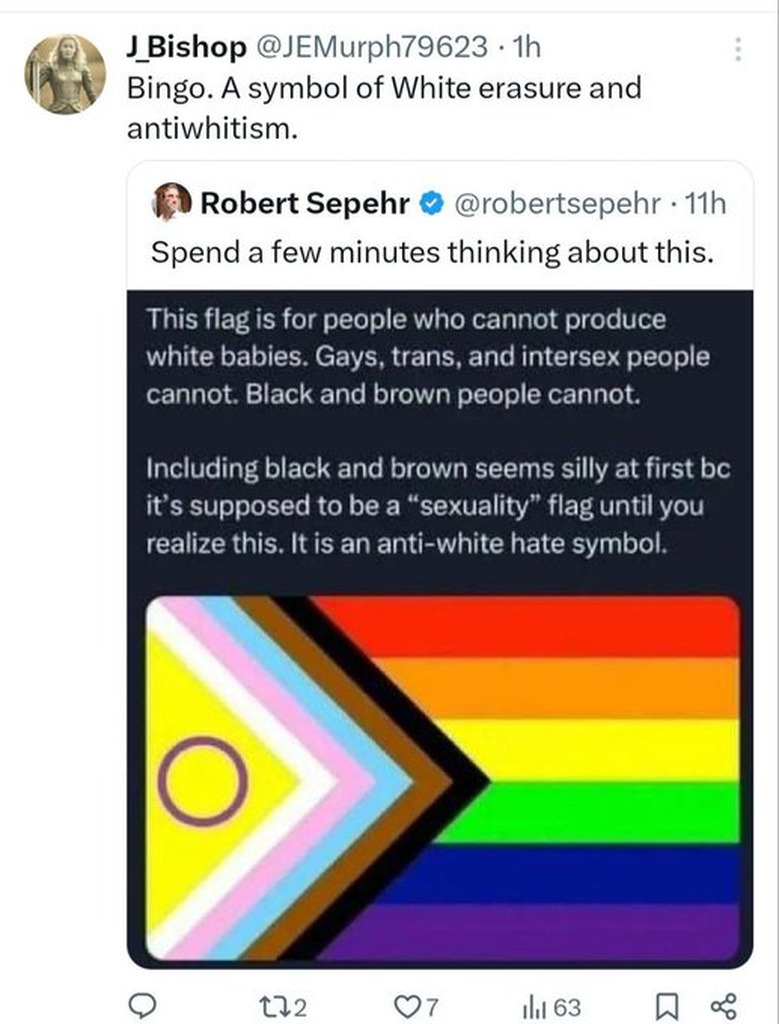Viewport: 779px width, 1024px height.
Task: Open J_Bishop's profile avatar
Action: pyautogui.click(x=65, y=75)
